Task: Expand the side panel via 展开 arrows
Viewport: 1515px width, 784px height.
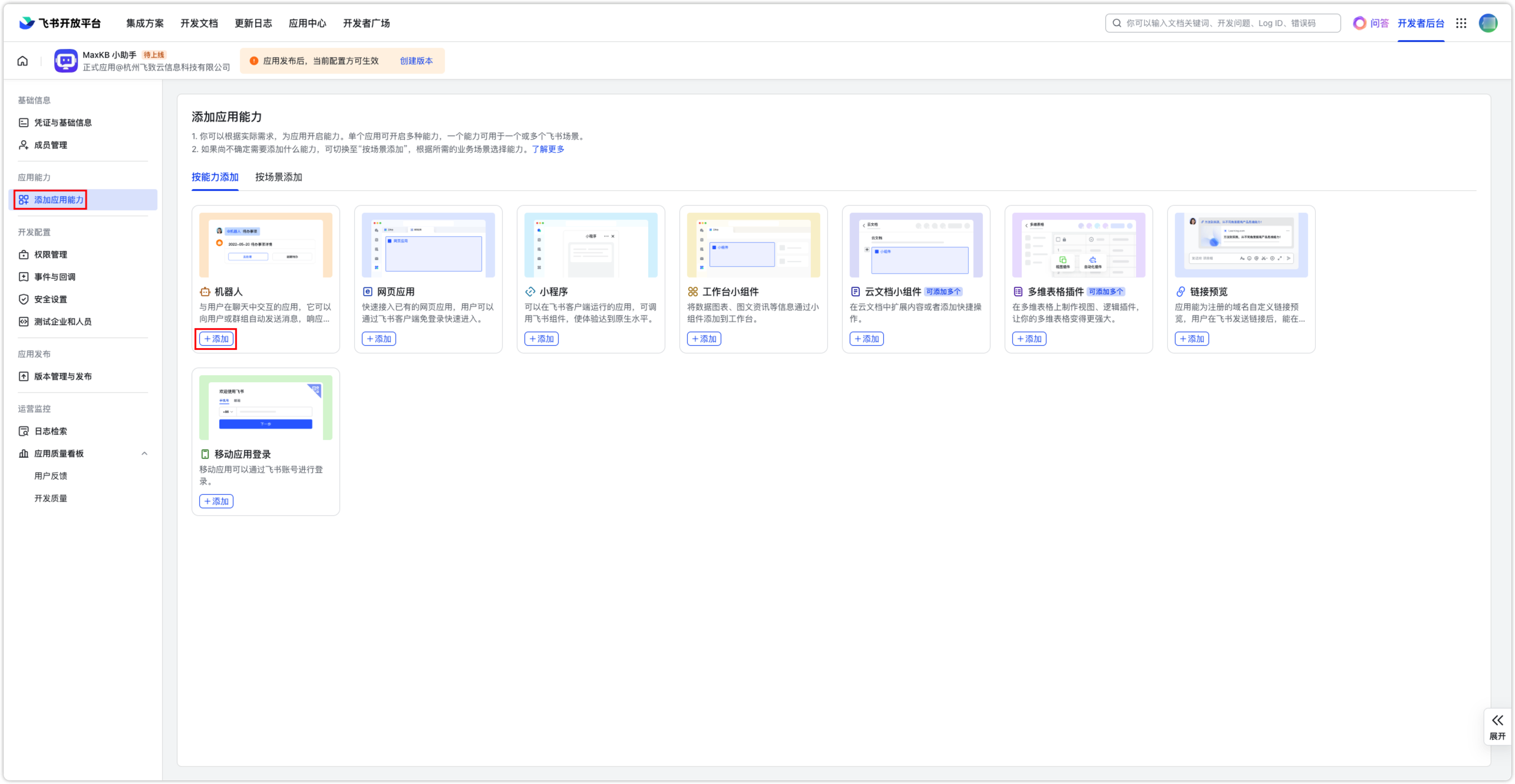Action: tap(1497, 720)
